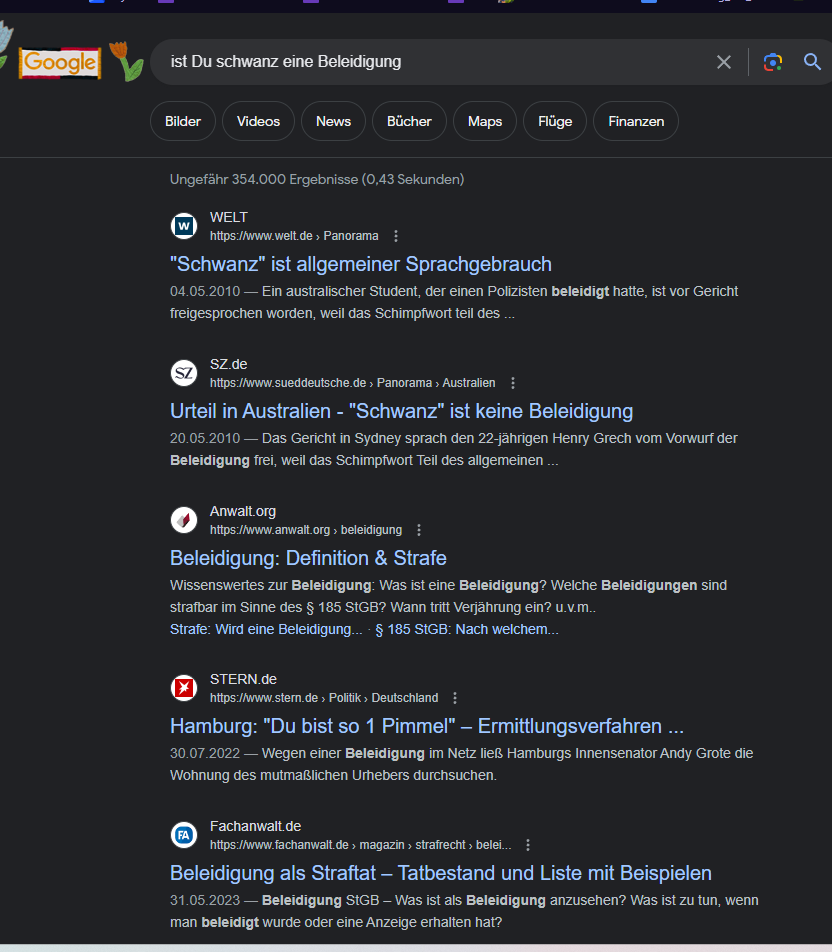Image resolution: width=832 pixels, height=952 pixels.
Task: Switch to the Flüge filter
Action: (x=555, y=121)
